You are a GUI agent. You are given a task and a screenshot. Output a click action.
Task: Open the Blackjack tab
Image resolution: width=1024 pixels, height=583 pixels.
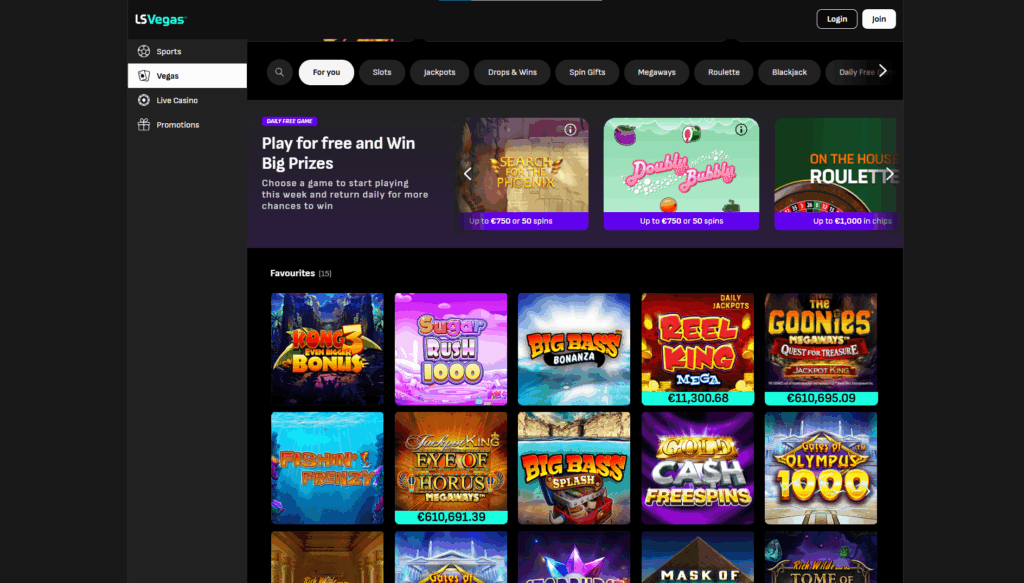(x=790, y=72)
